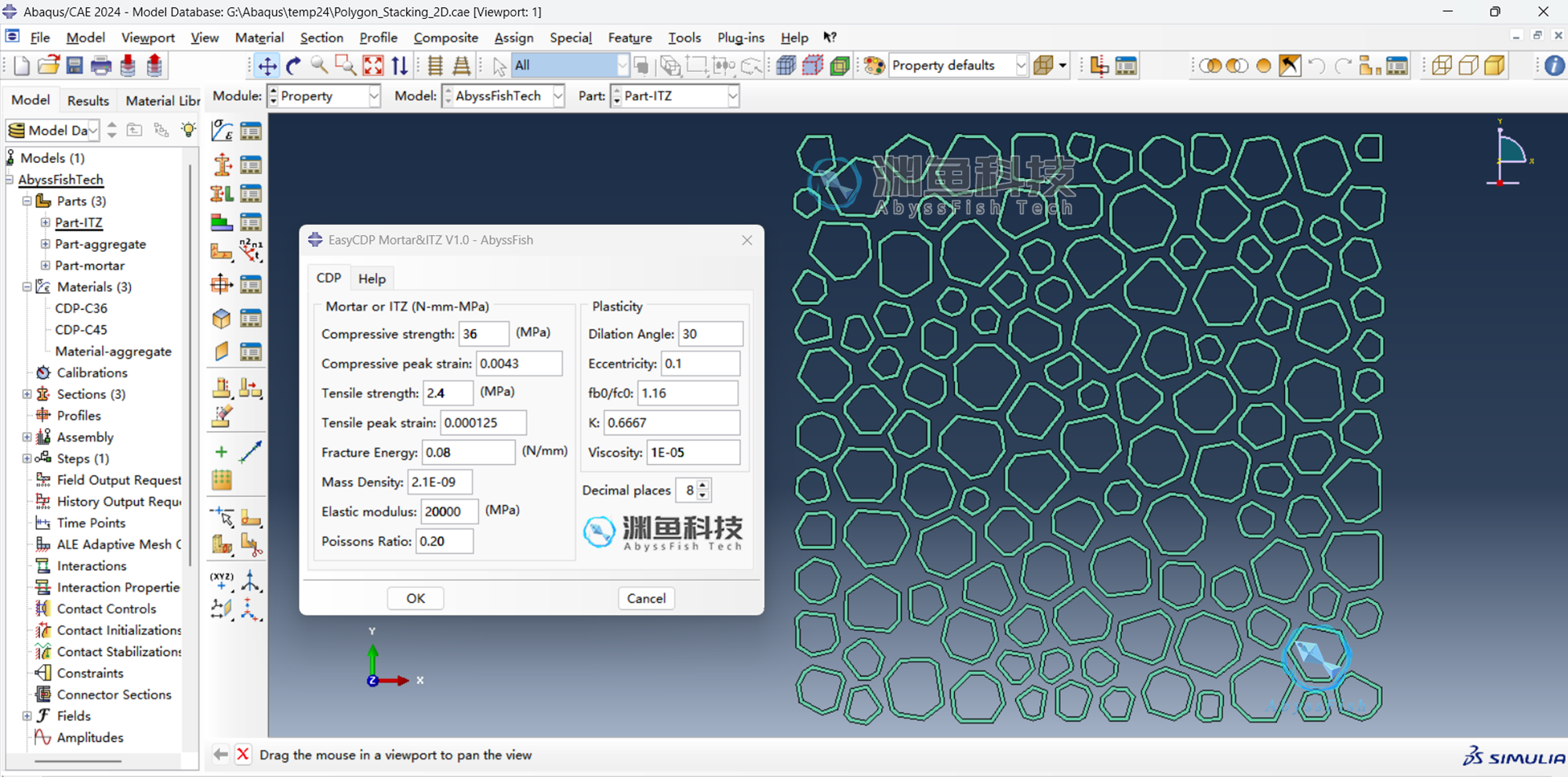Go back to previous prompt step arrow
The image size is (1568, 777).
(x=220, y=754)
